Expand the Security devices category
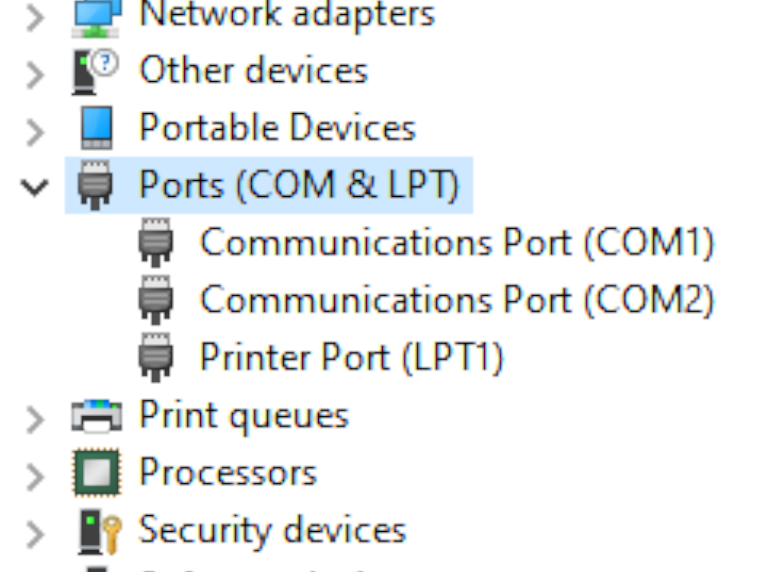This screenshot has height=572, width=780. click(x=35, y=534)
